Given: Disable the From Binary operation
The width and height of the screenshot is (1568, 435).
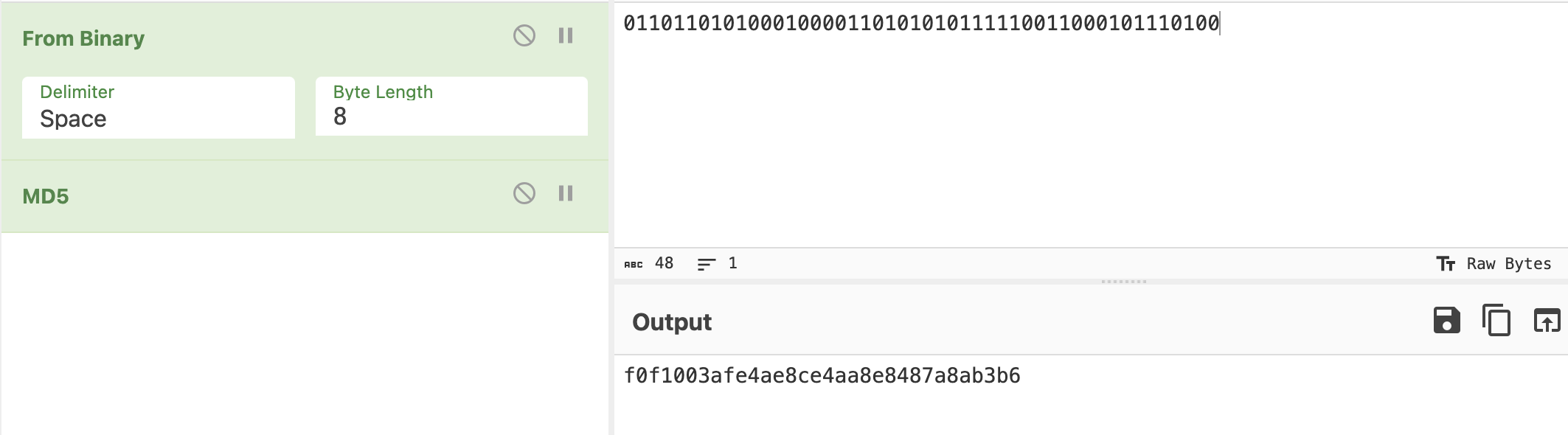Looking at the screenshot, I should point(524,35).
